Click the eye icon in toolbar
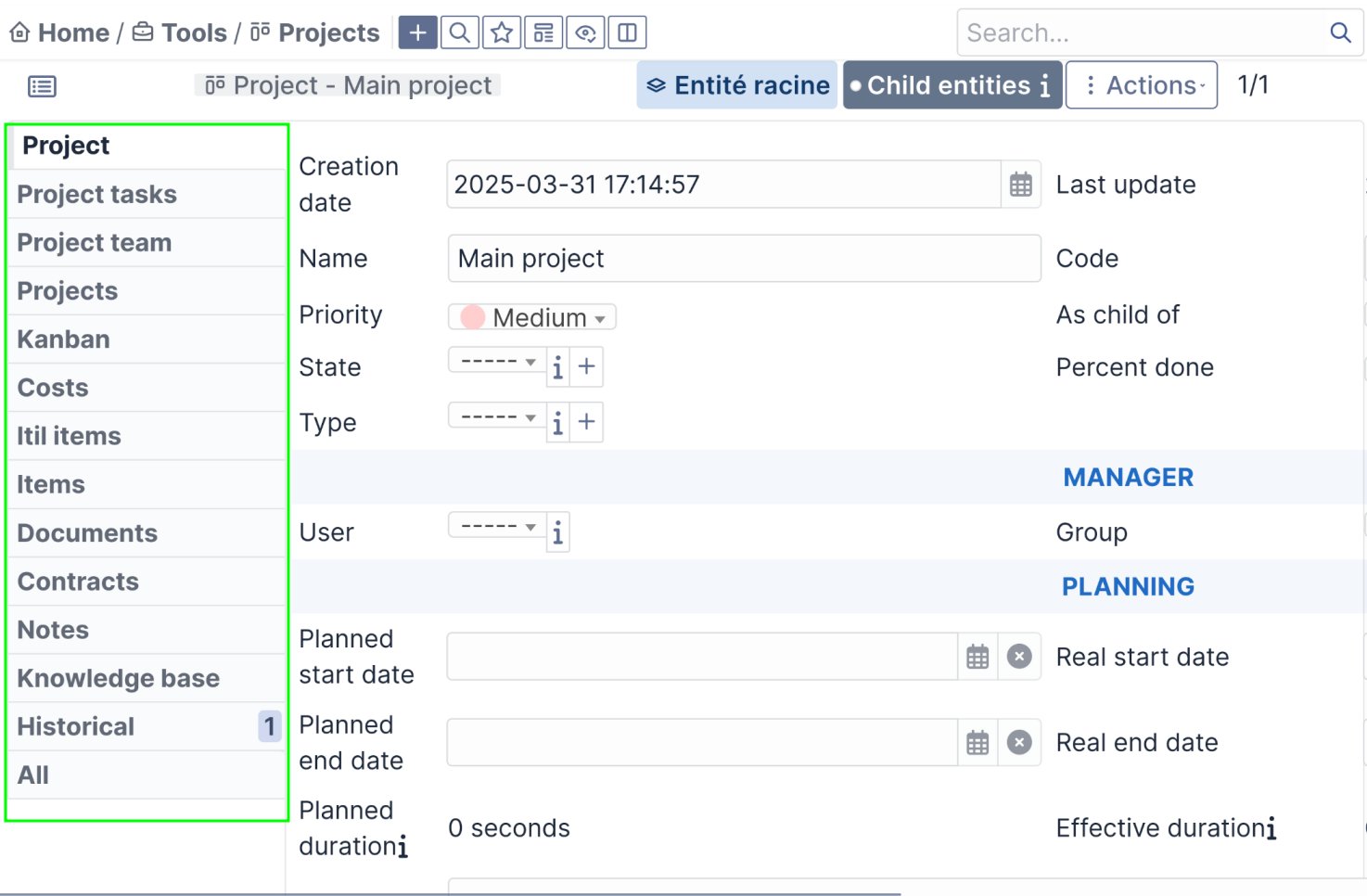Image resolution: width=1367 pixels, height=896 pixels. (x=585, y=33)
